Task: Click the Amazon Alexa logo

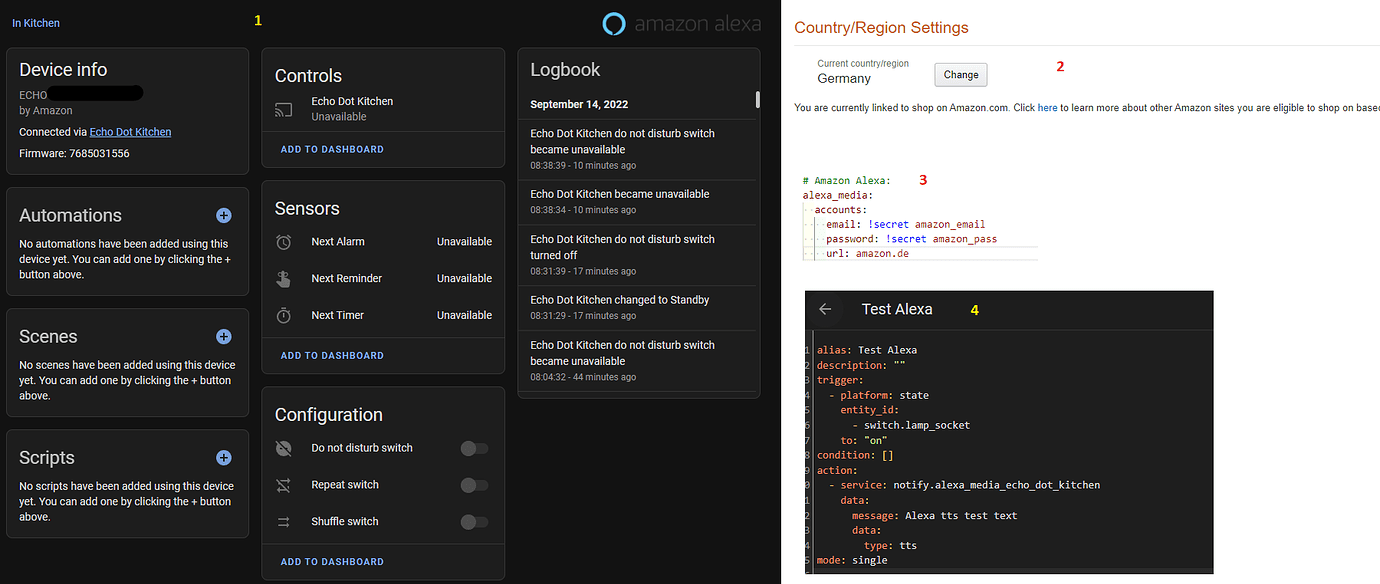Action: click(612, 22)
